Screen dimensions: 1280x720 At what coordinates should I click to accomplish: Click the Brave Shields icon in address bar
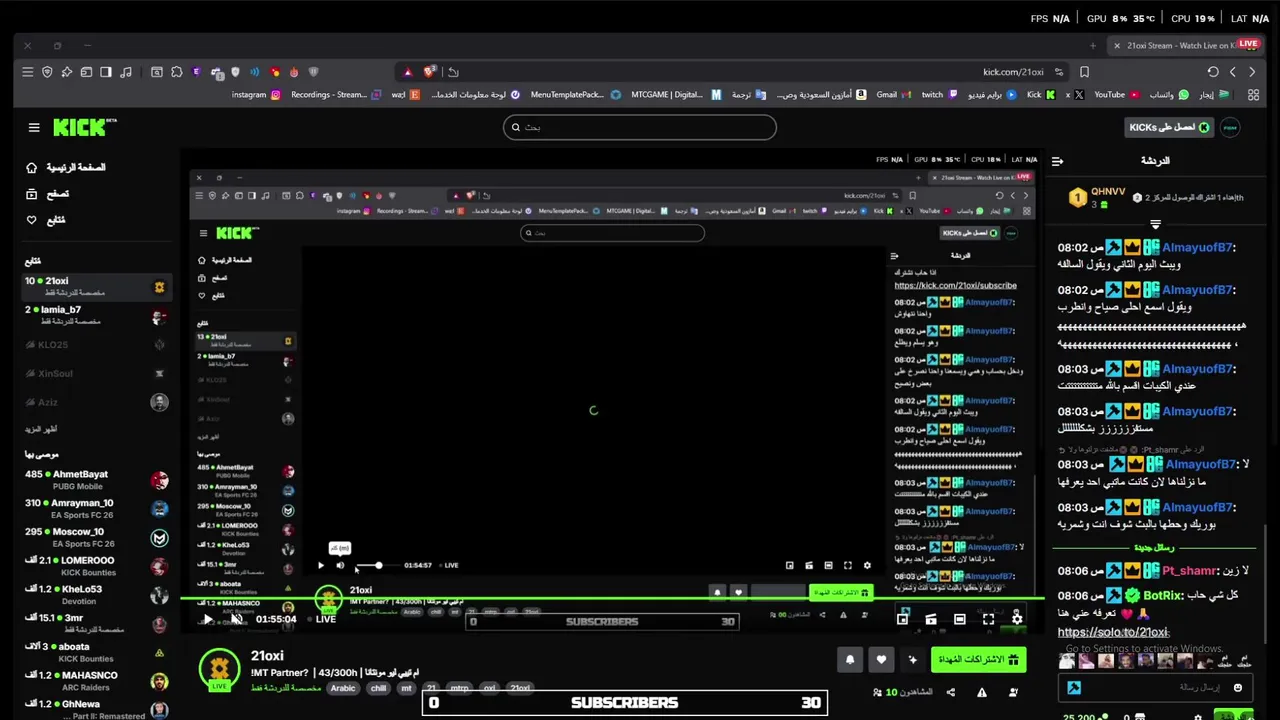[x=429, y=72]
